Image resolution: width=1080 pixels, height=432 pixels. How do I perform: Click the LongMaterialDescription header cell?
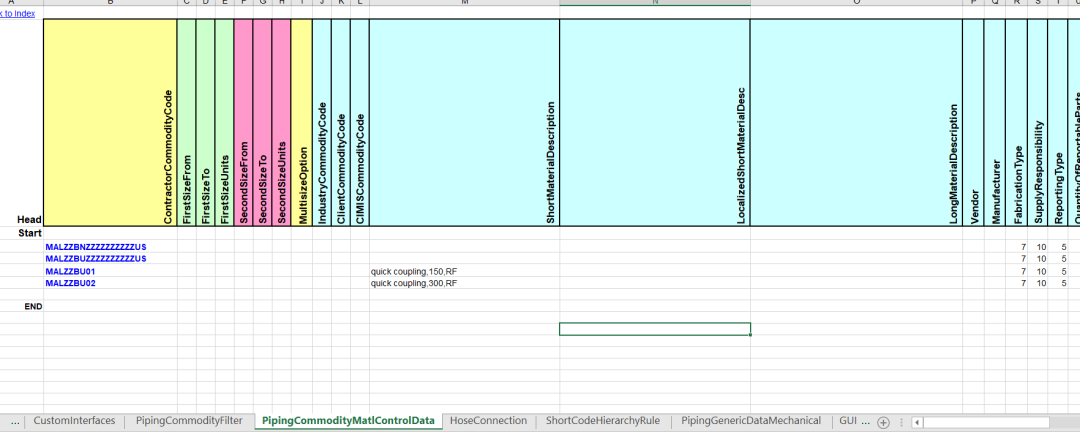pos(856,122)
